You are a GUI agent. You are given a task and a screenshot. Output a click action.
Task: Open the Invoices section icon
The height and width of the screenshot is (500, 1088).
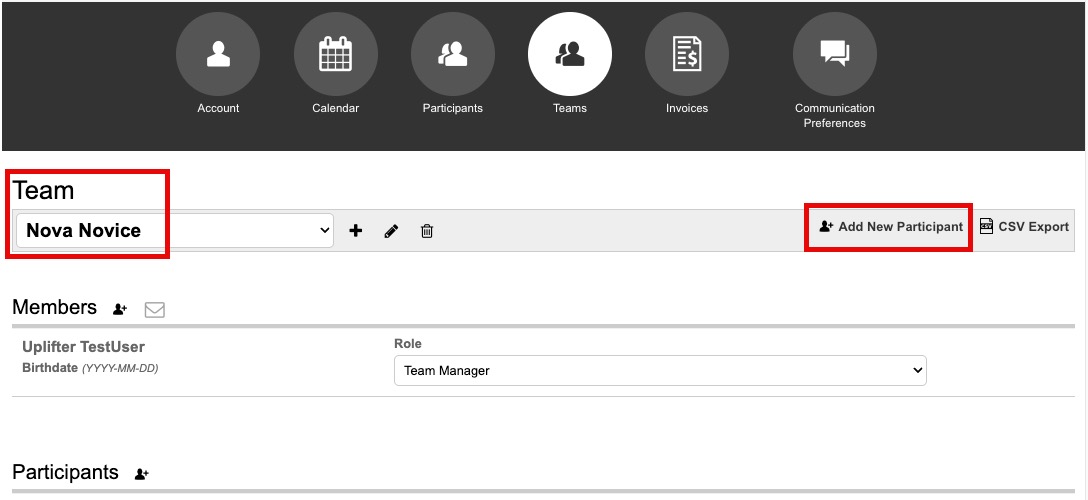687,54
